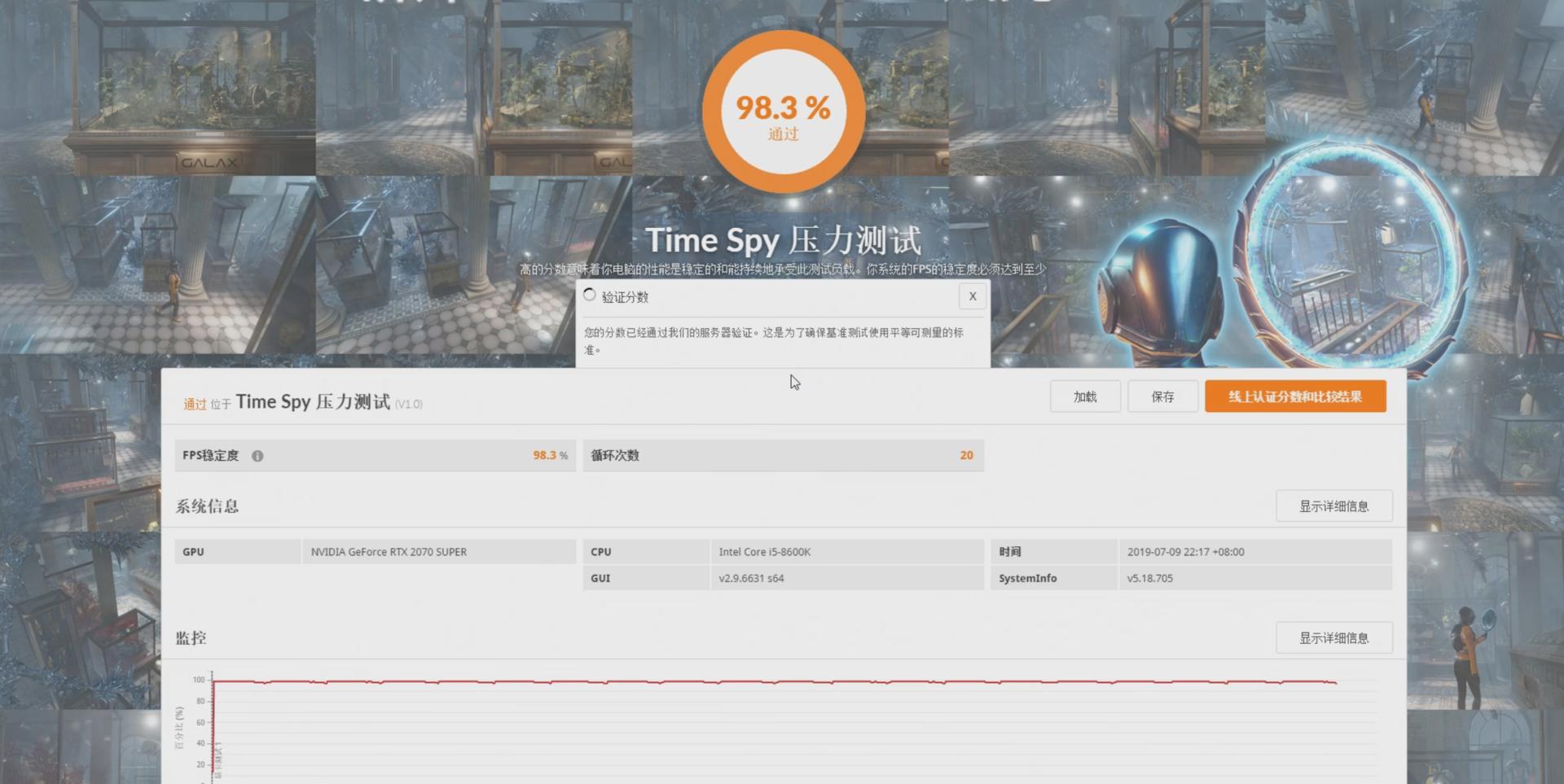Click the GUI version v2.9.6631 s64

point(751,578)
